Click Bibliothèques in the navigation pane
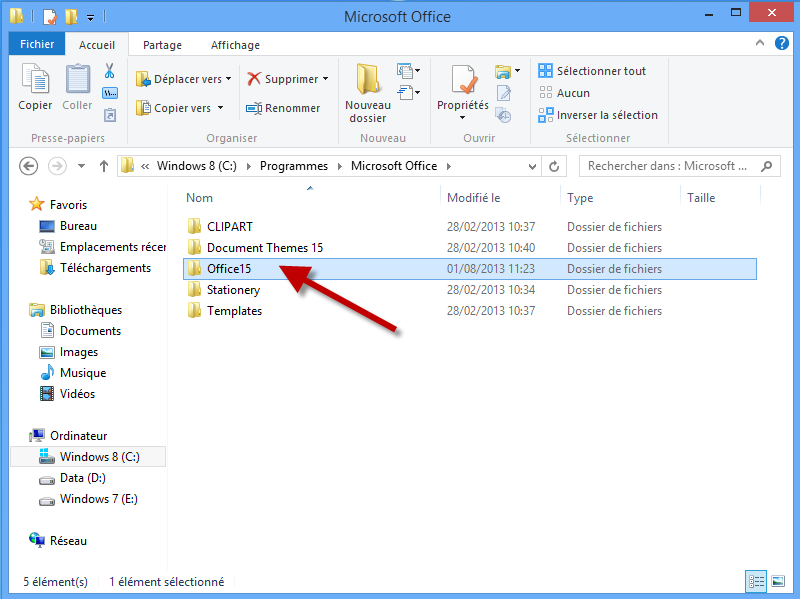 (x=86, y=310)
